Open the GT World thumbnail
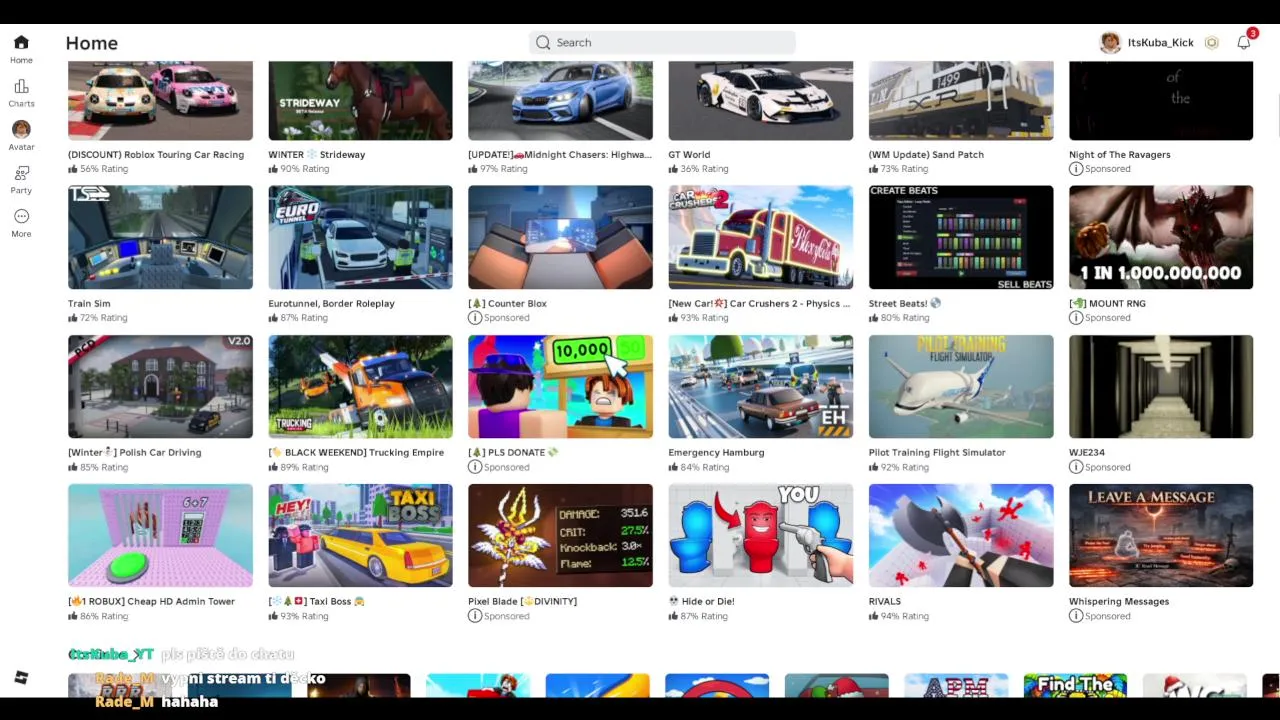 point(761,100)
